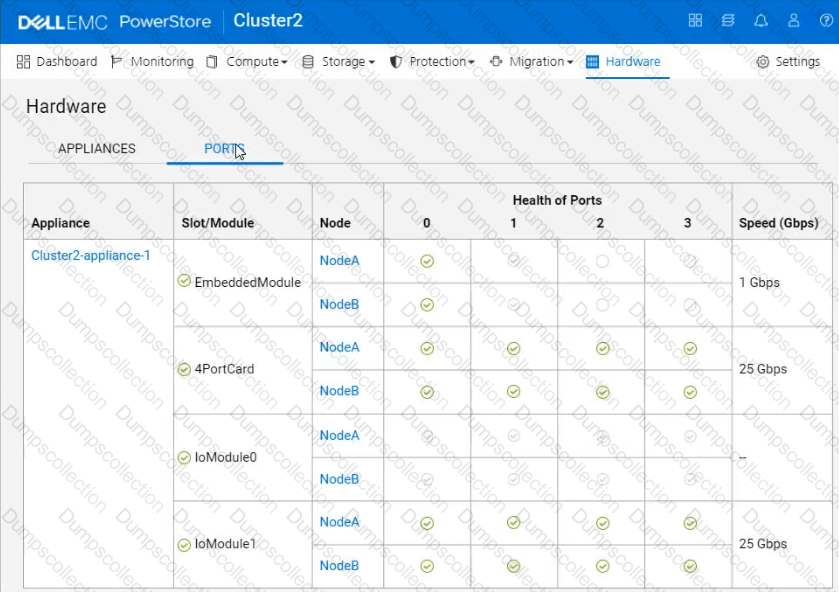Click IoModule1 NodeB port 3 health check
This screenshot has height=592, width=839.
[689, 566]
